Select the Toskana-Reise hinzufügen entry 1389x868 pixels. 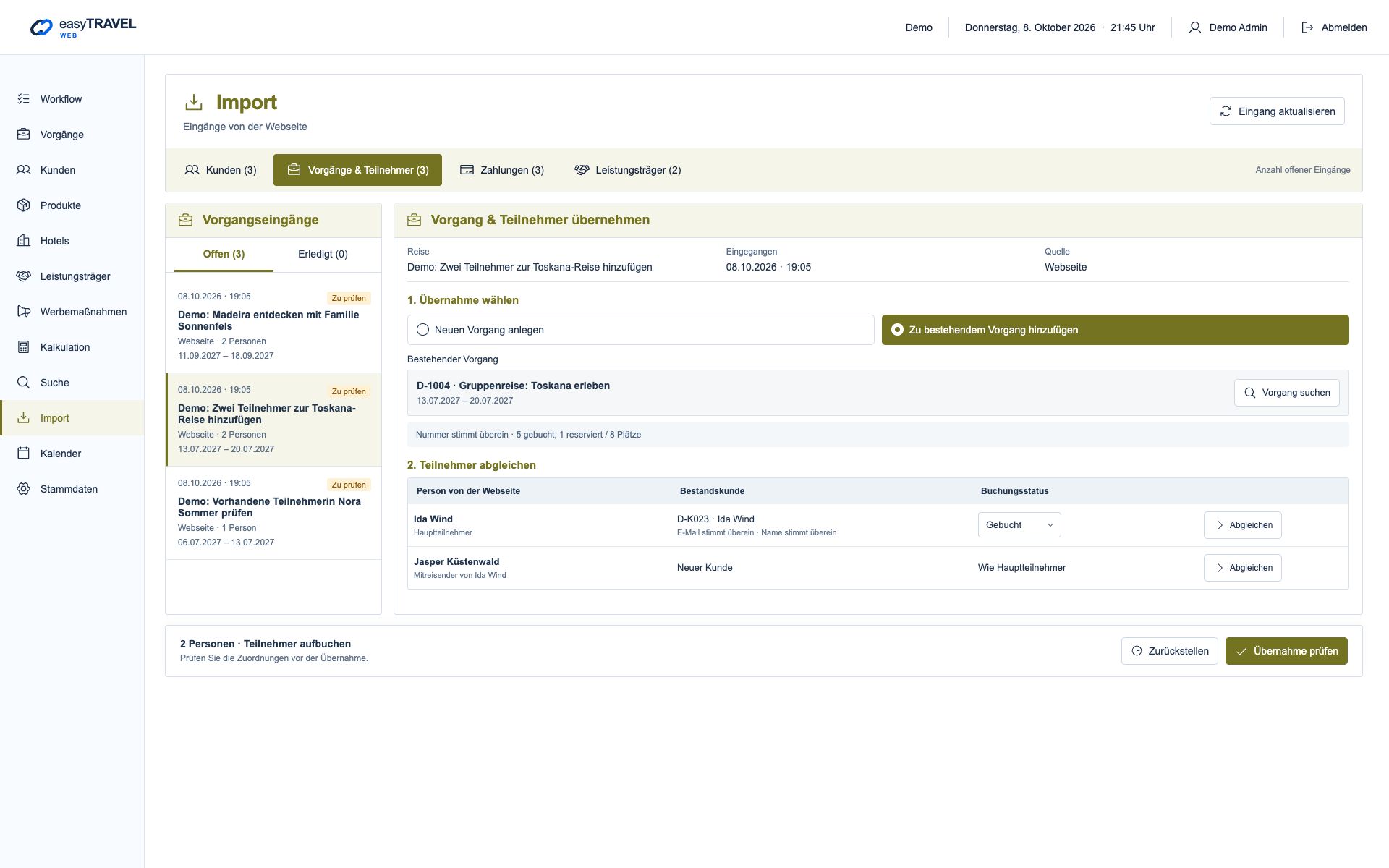click(x=273, y=420)
